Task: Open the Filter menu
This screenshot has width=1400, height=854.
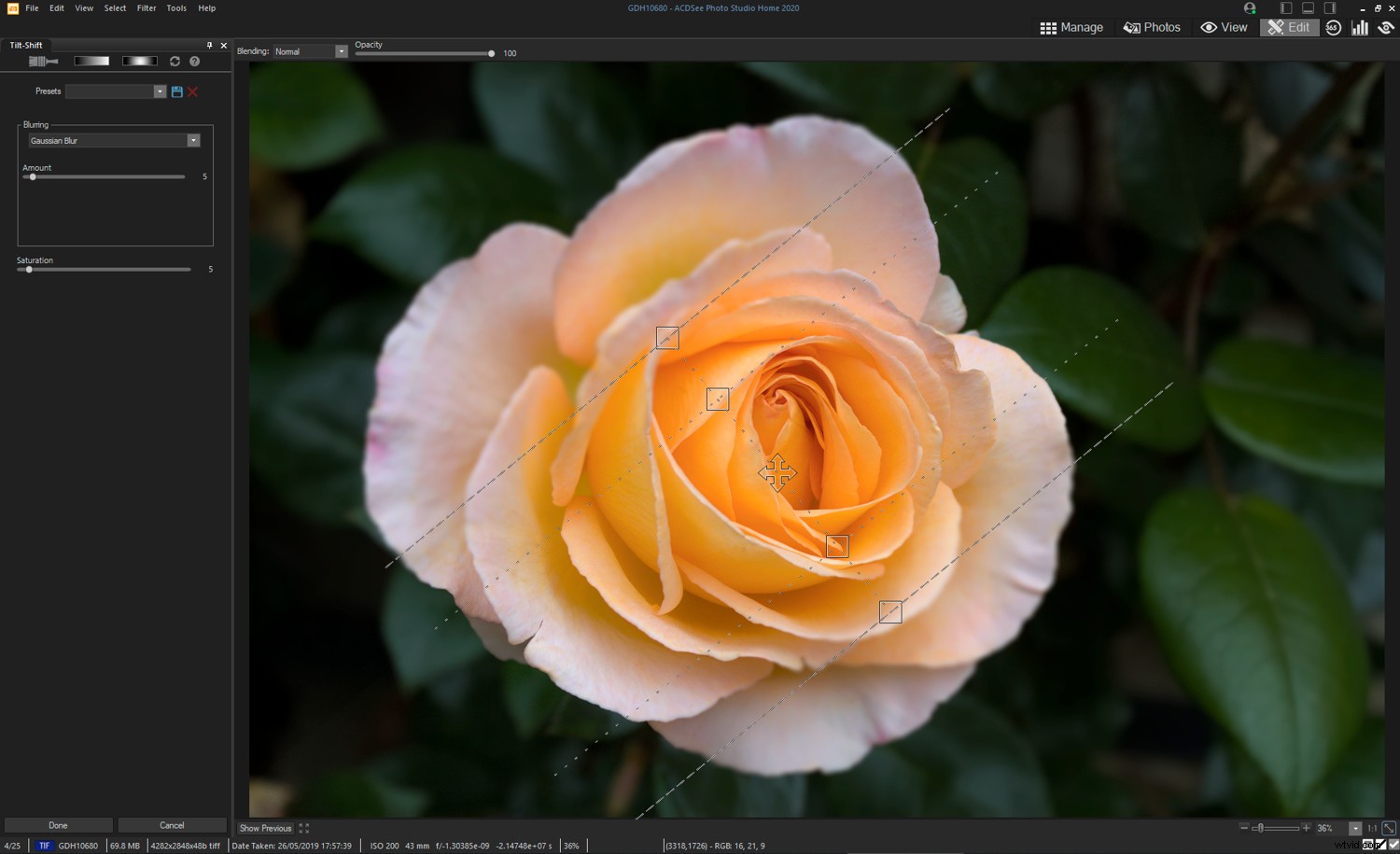Action: point(147,8)
